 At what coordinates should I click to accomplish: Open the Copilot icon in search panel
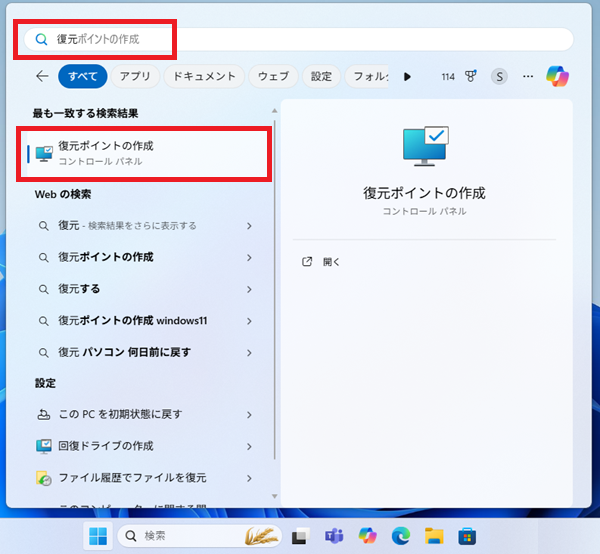558,77
